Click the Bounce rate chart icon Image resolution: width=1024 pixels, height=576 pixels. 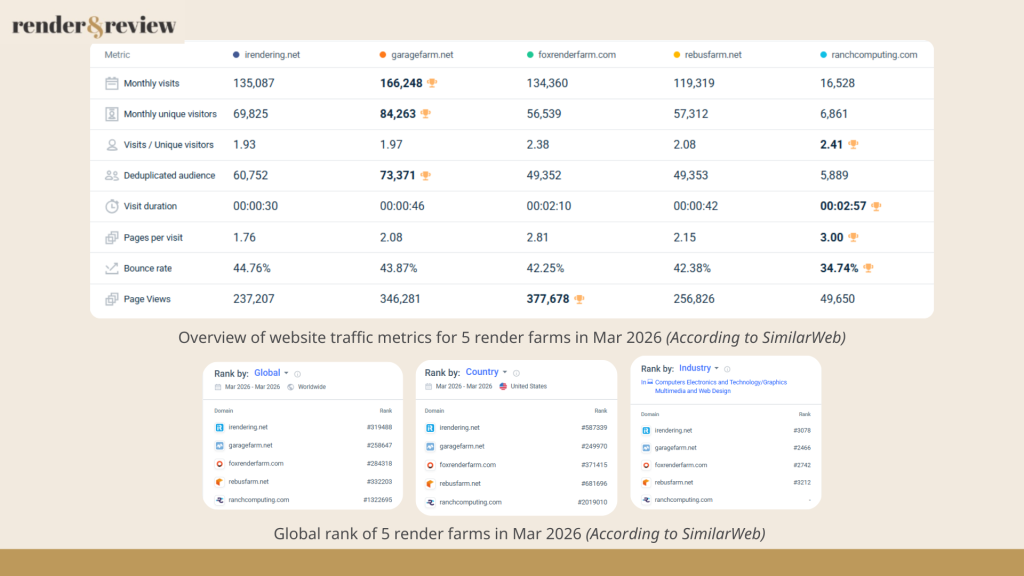pyautogui.click(x=112, y=268)
